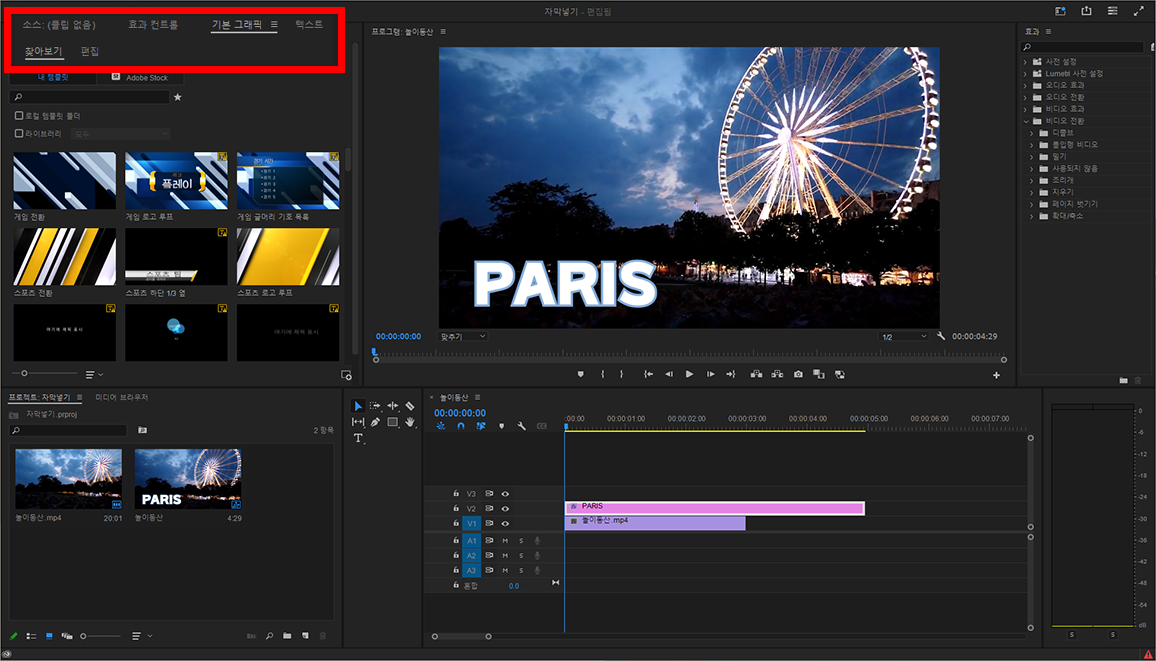1156x661 pixels.
Task: Select the Pen tool
Action: 375,422
